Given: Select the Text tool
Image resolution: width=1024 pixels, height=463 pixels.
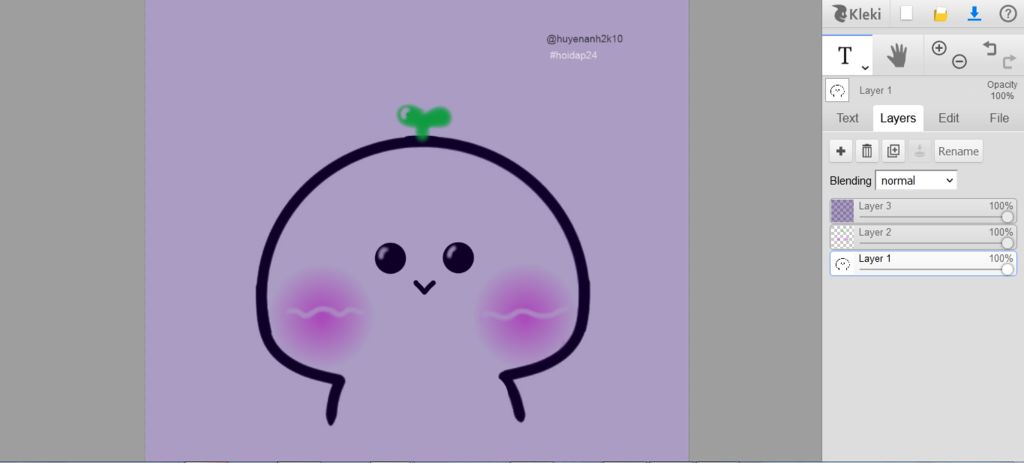Looking at the screenshot, I should pyautogui.click(x=847, y=56).
